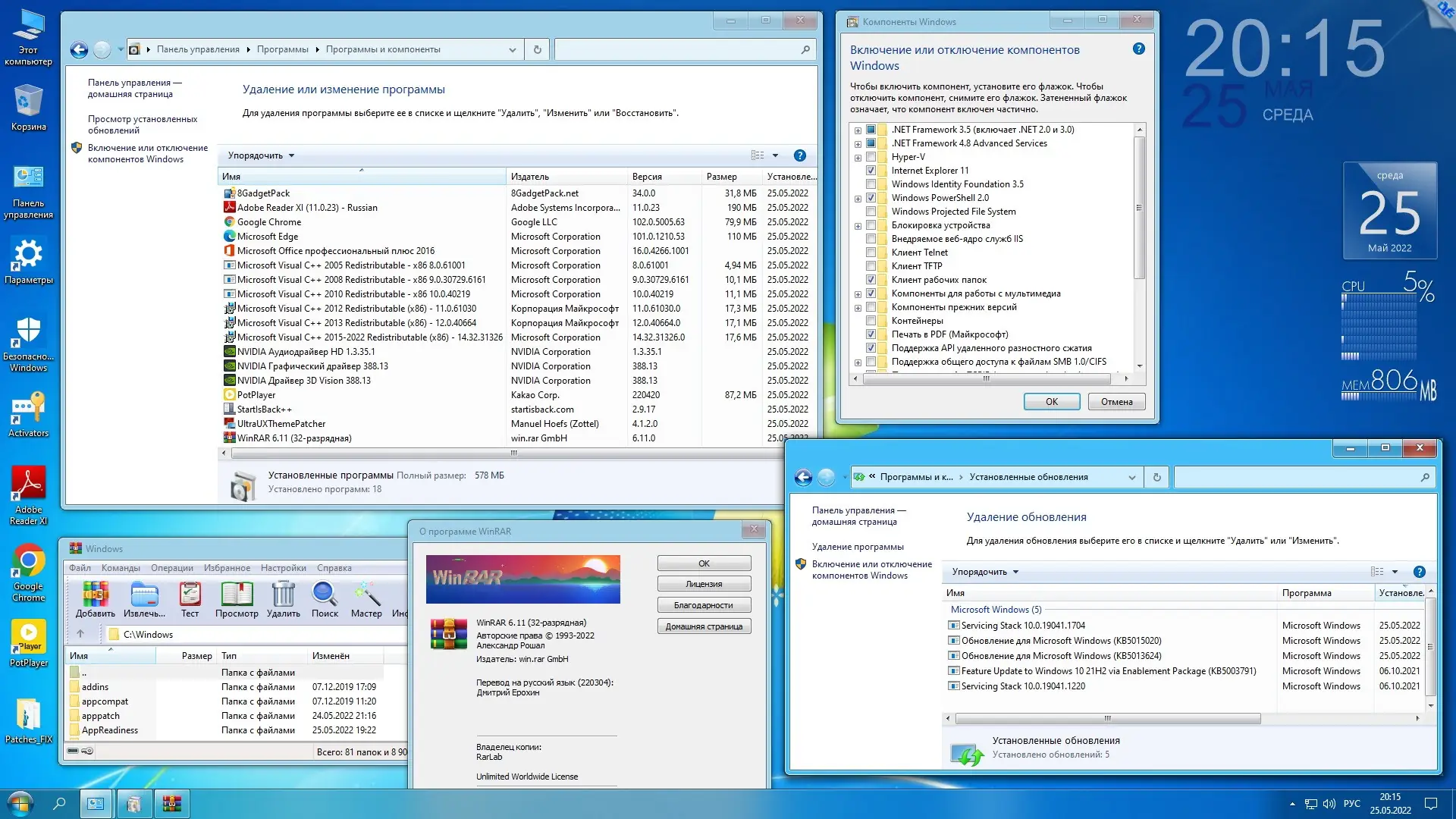Click WinRAR Add (Добавить) toolbar icon
The height and width of the screenshot is (819, 1456).
pos(96,595)
